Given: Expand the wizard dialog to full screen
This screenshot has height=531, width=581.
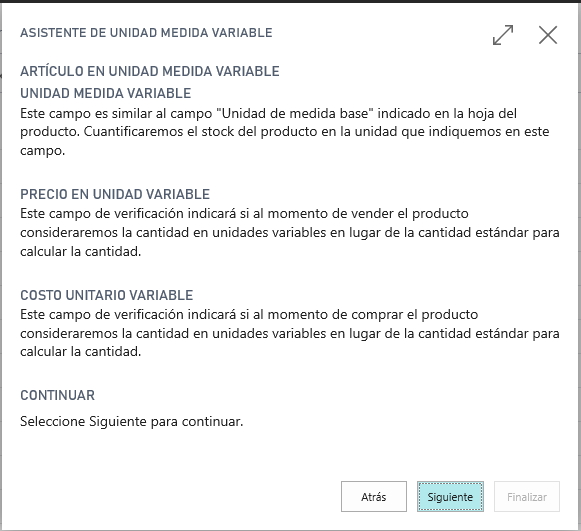Looking at the screenshot, I should point(503,35).
